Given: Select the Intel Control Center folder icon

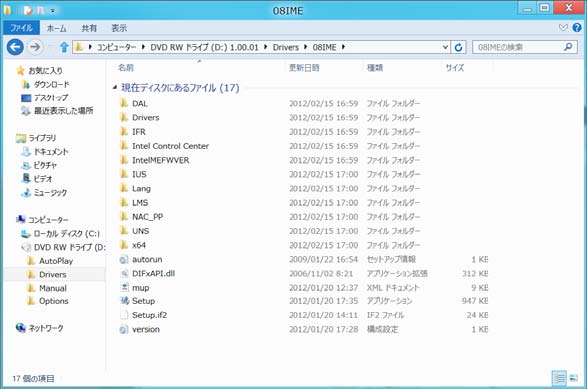Looking at the screenshot, I should (124, 146).
